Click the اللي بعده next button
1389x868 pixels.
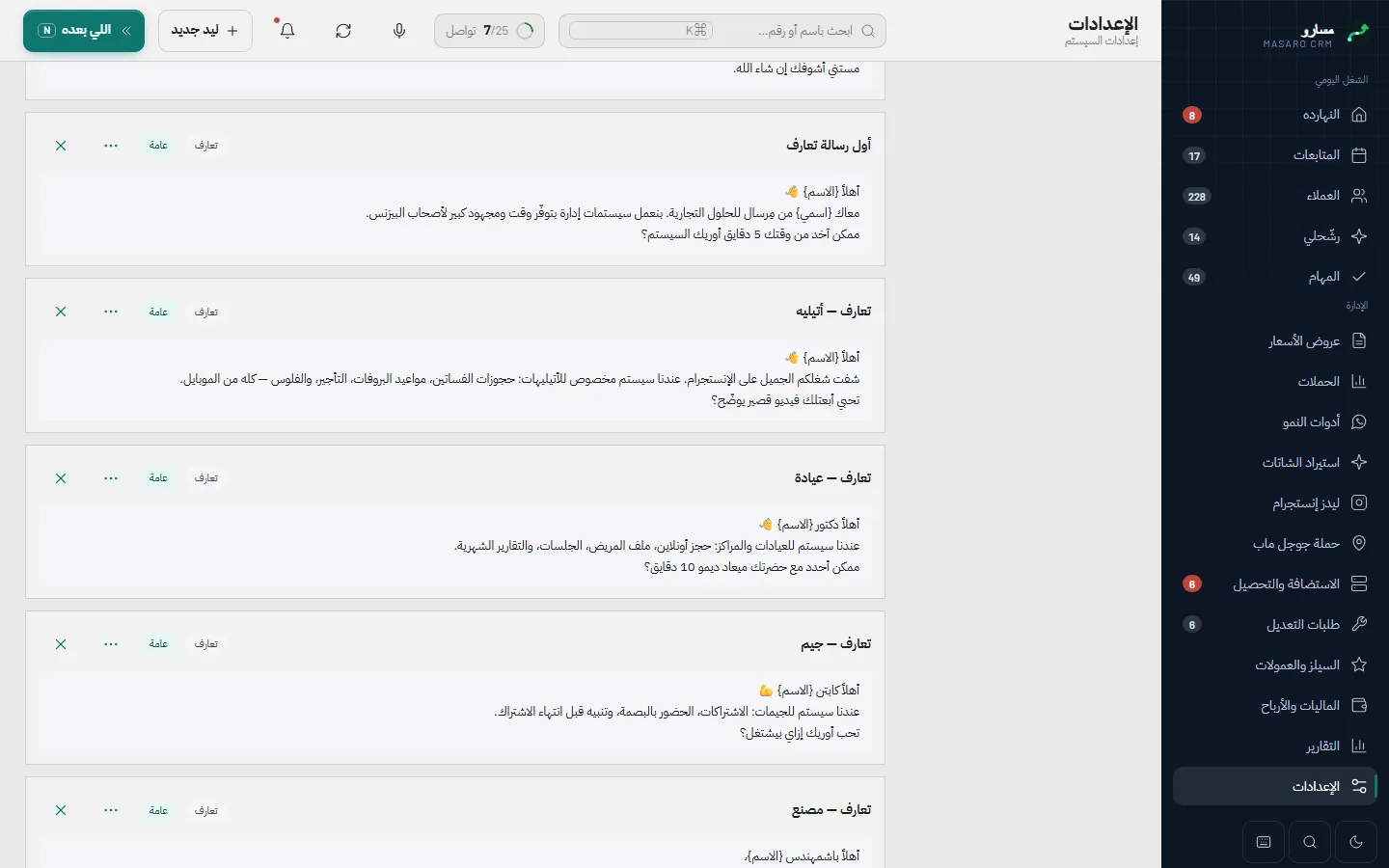click(x=84, y=31)
